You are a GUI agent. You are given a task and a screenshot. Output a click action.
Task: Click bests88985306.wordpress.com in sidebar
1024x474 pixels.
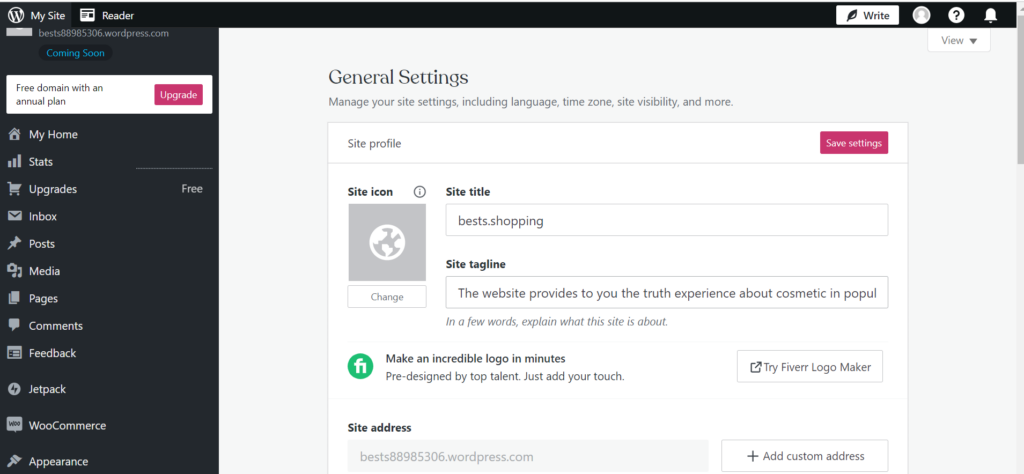(104, 33)
